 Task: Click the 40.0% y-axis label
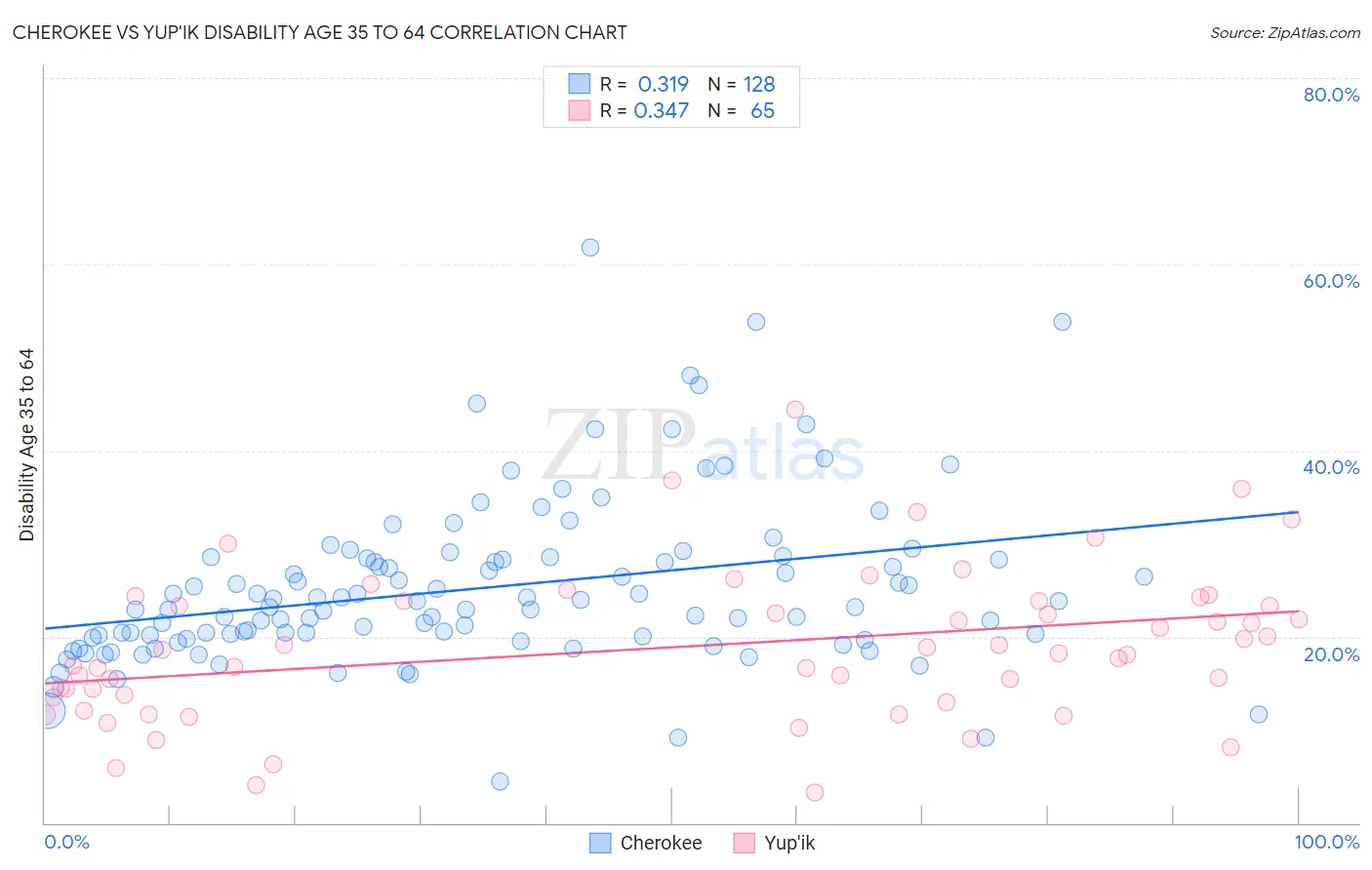[x=1331, y=467]
